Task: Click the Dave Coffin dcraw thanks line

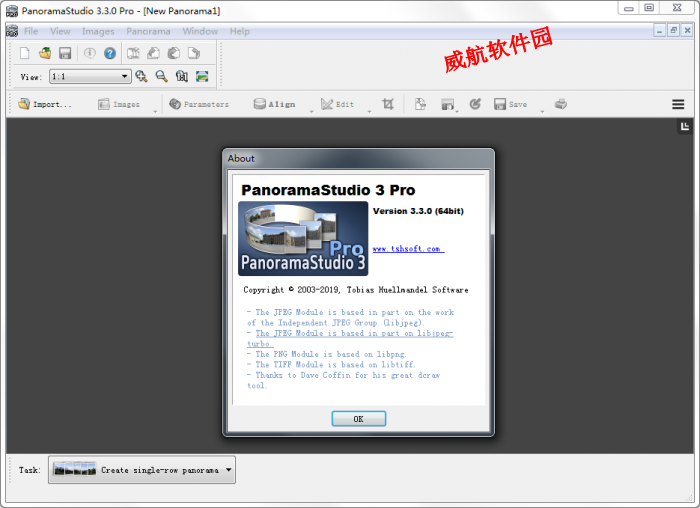Action: click(344, 380)
